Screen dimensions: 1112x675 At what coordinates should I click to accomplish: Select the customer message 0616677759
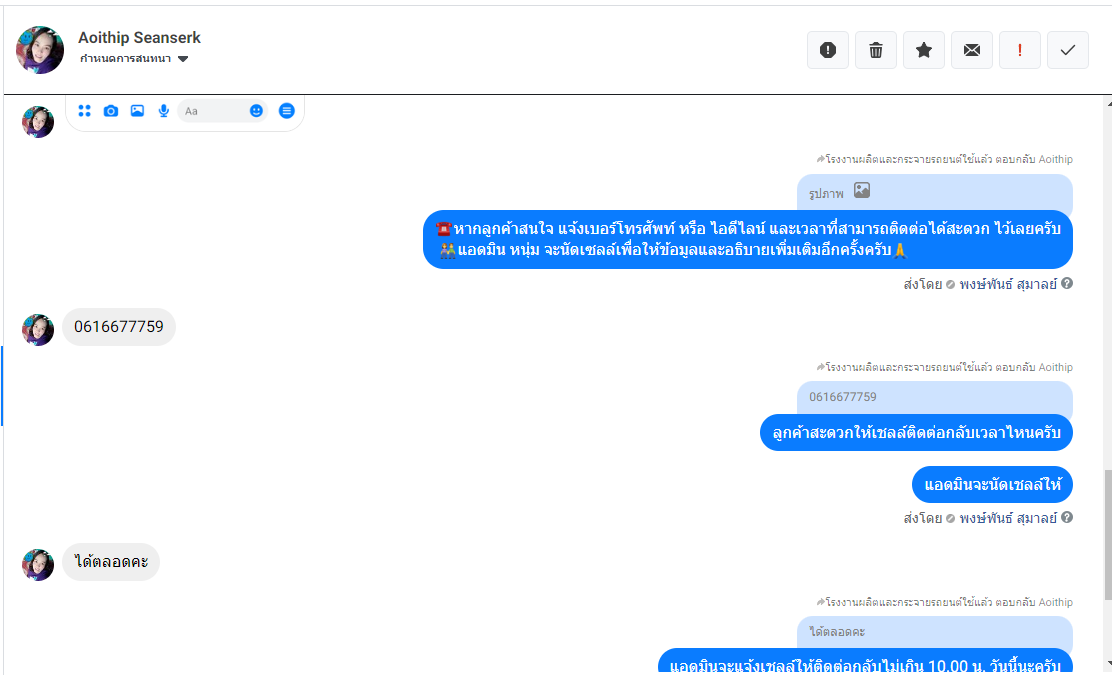pos(118,327)
